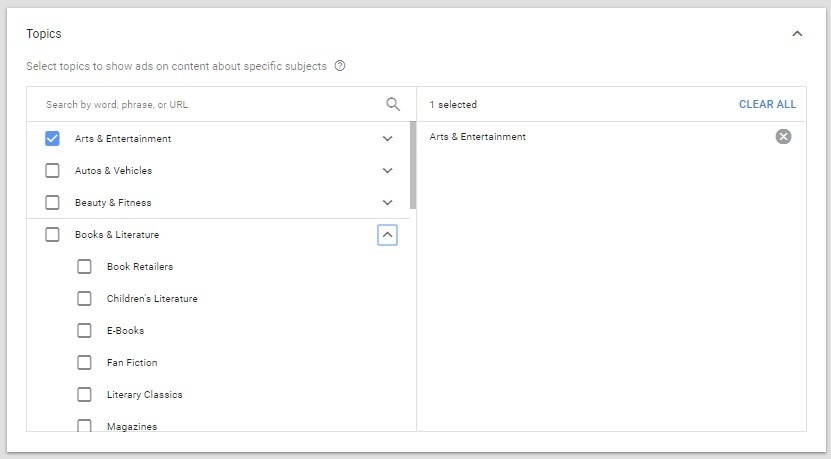Viewport: 831px width, 459px height.
Task: Select the Books & Literature checkbox
Action: point(52,234)
